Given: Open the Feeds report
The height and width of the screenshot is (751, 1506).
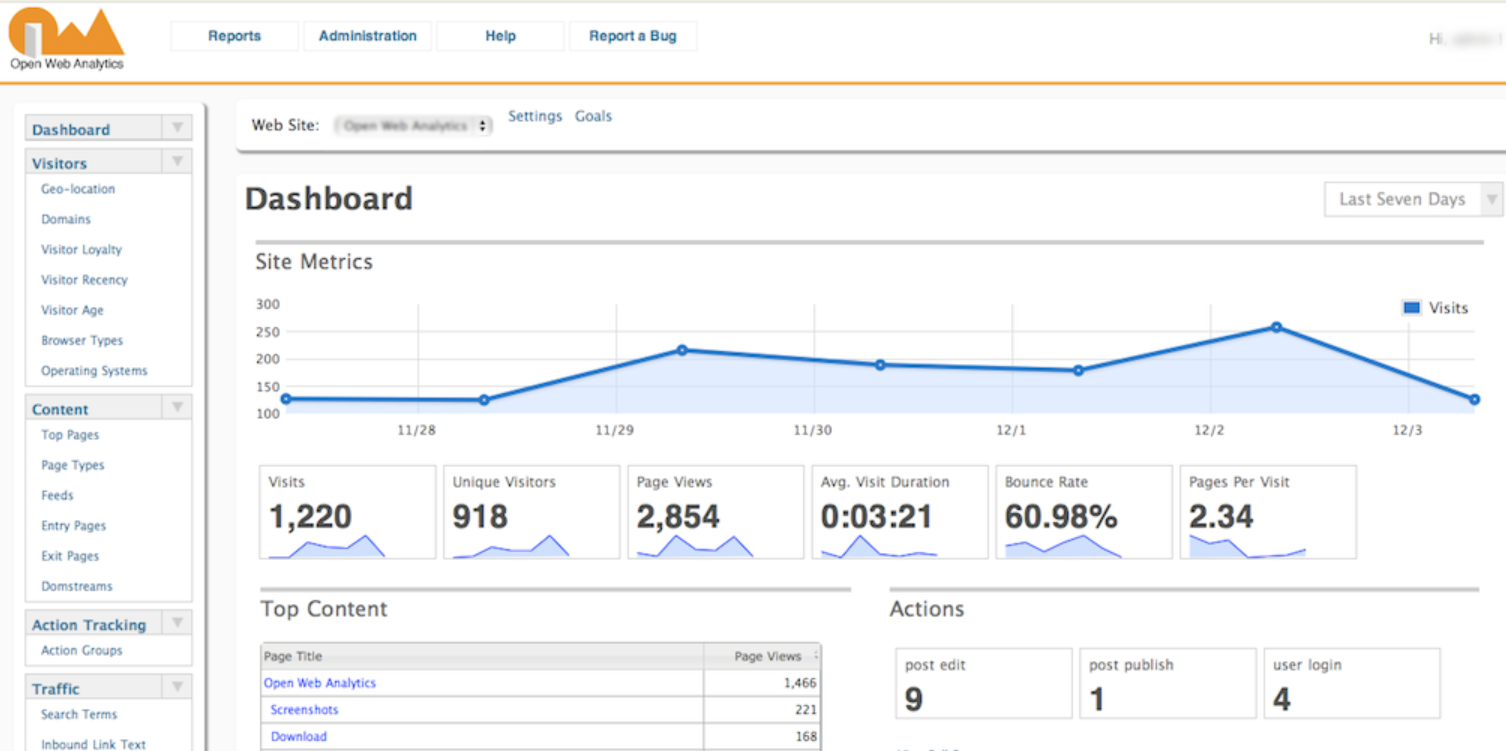Looking at the screenshot, I should click(57, 495).
